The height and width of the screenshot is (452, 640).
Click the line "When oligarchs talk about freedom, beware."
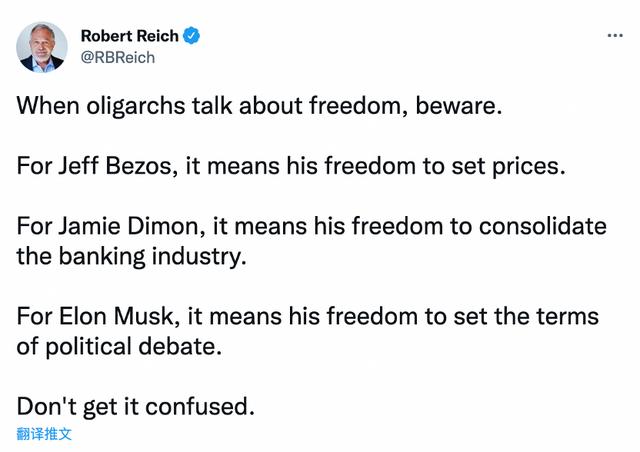(x=258, y=105)
